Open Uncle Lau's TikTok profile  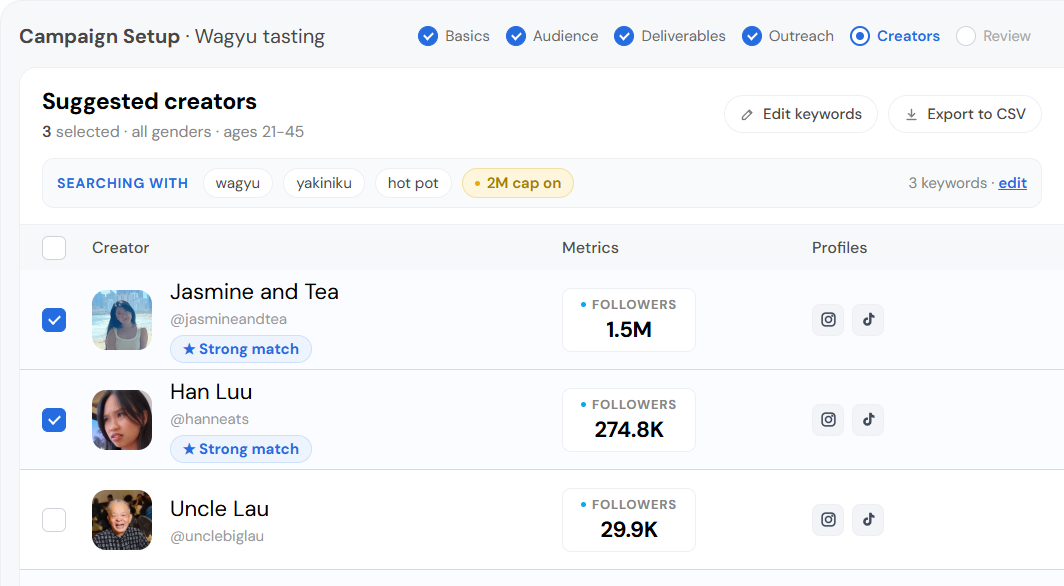click(x=868, y=520)
